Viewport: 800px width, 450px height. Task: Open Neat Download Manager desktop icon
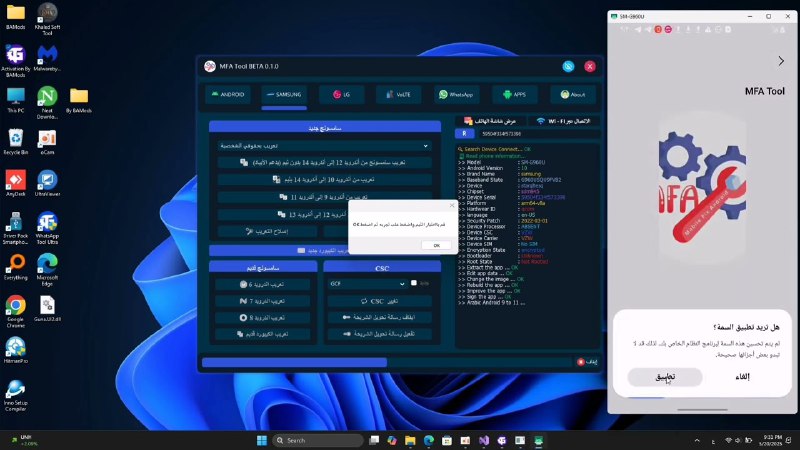pos(47,103)
